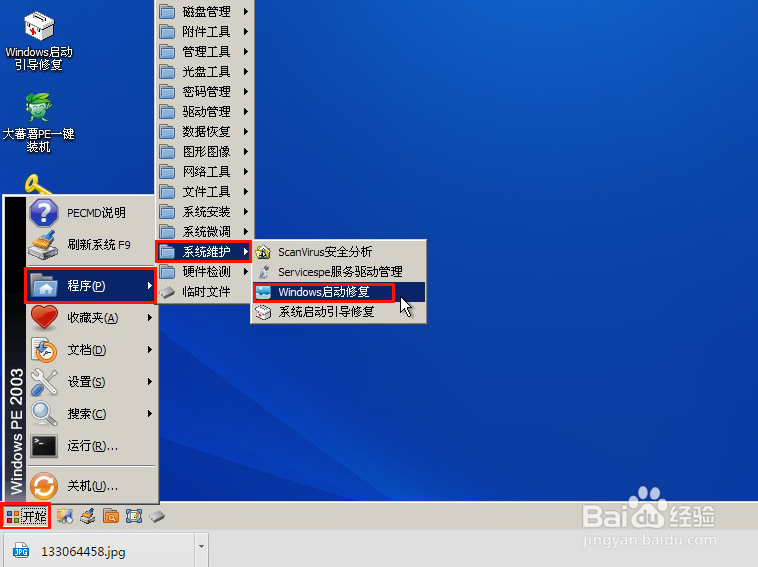Click 临时文件 text label
The image size is (758, 567).
coord(206,292)
